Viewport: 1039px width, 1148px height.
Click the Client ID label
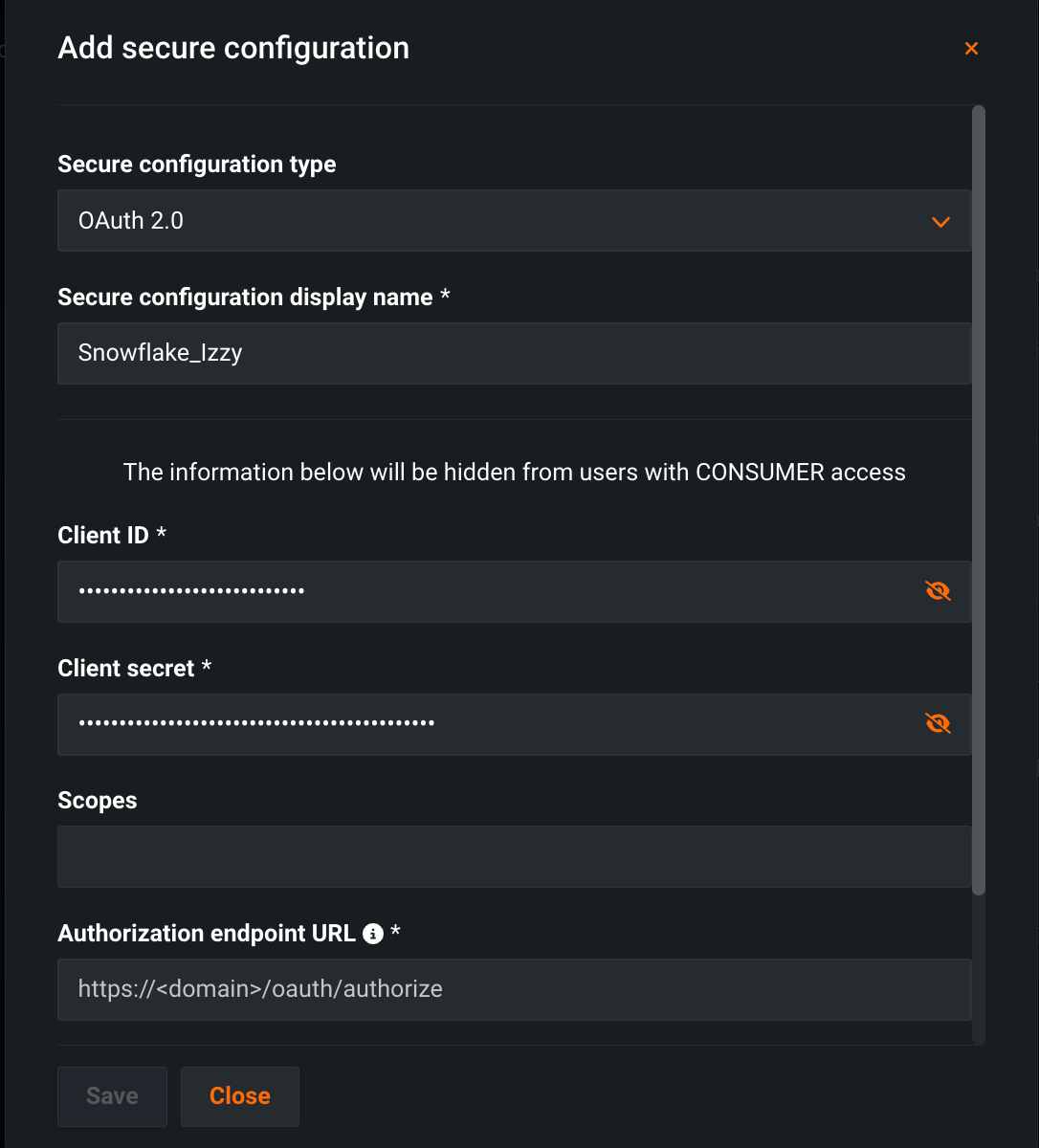pyautogui.click(x=103, y=536)
